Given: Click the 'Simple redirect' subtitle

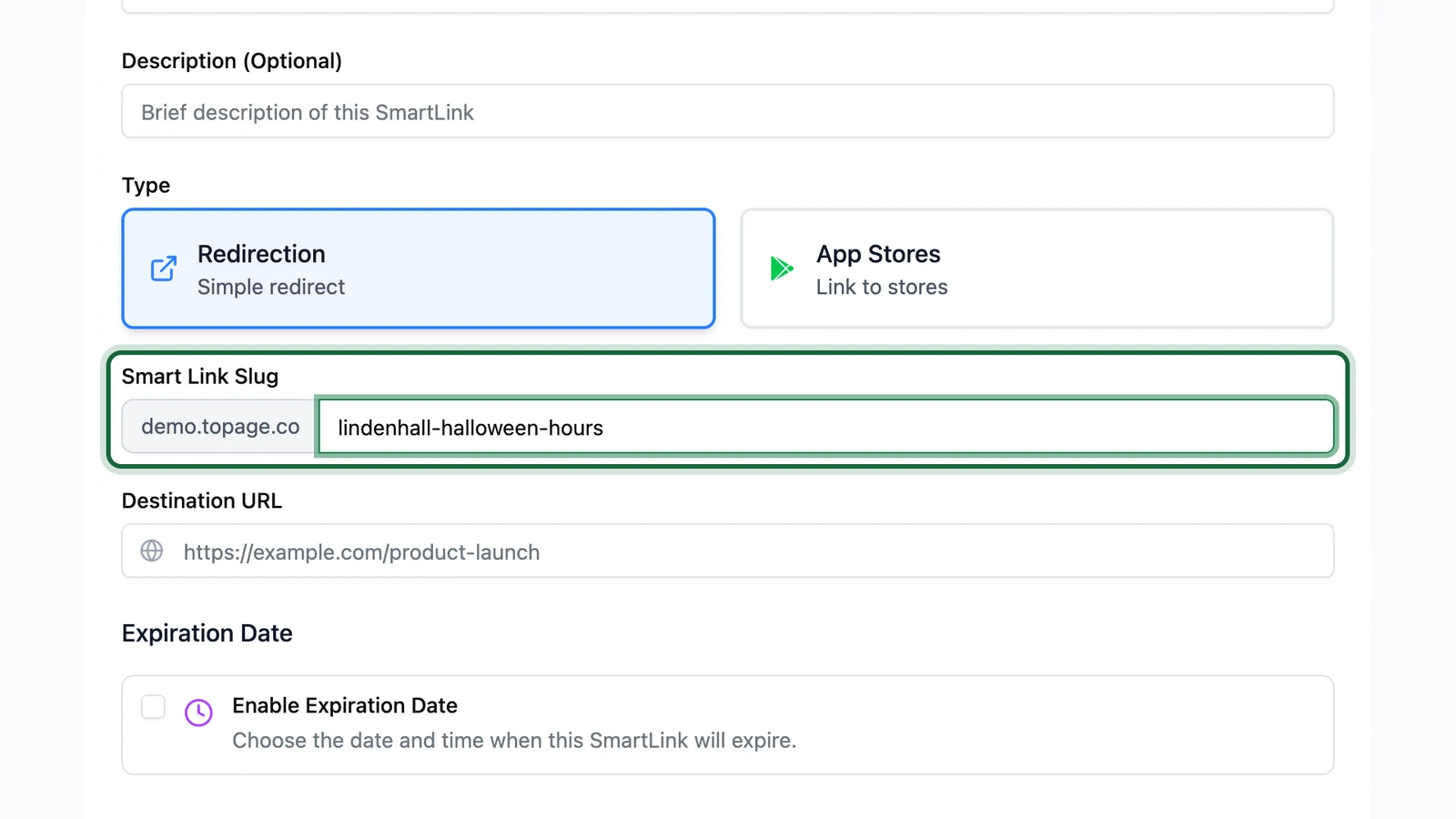Looking at the screenshot, I should tap(271, 287).
